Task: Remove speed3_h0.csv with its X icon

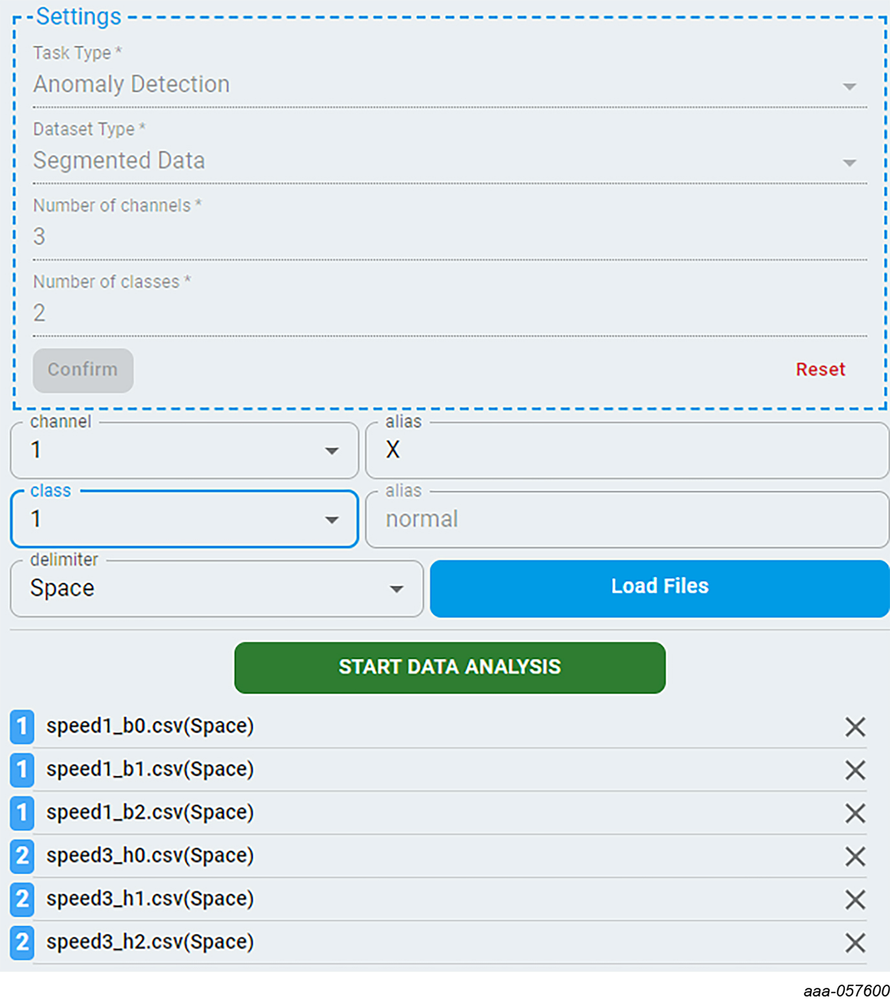Action: pos(855,856)
